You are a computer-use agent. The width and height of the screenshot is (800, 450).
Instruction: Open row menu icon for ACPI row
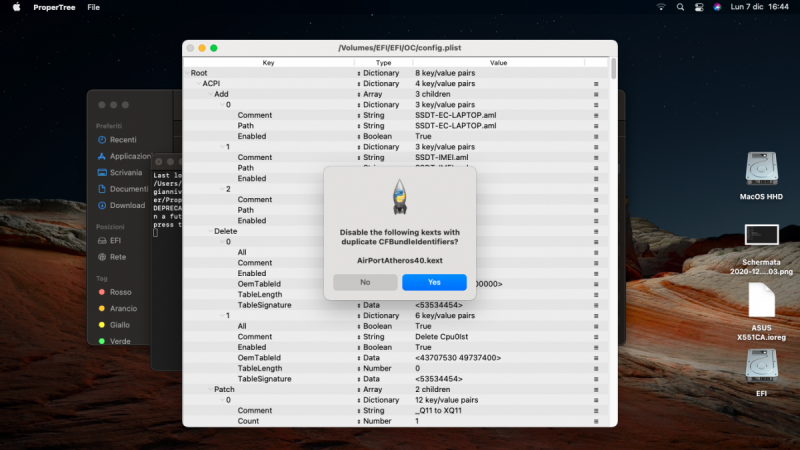596,84
